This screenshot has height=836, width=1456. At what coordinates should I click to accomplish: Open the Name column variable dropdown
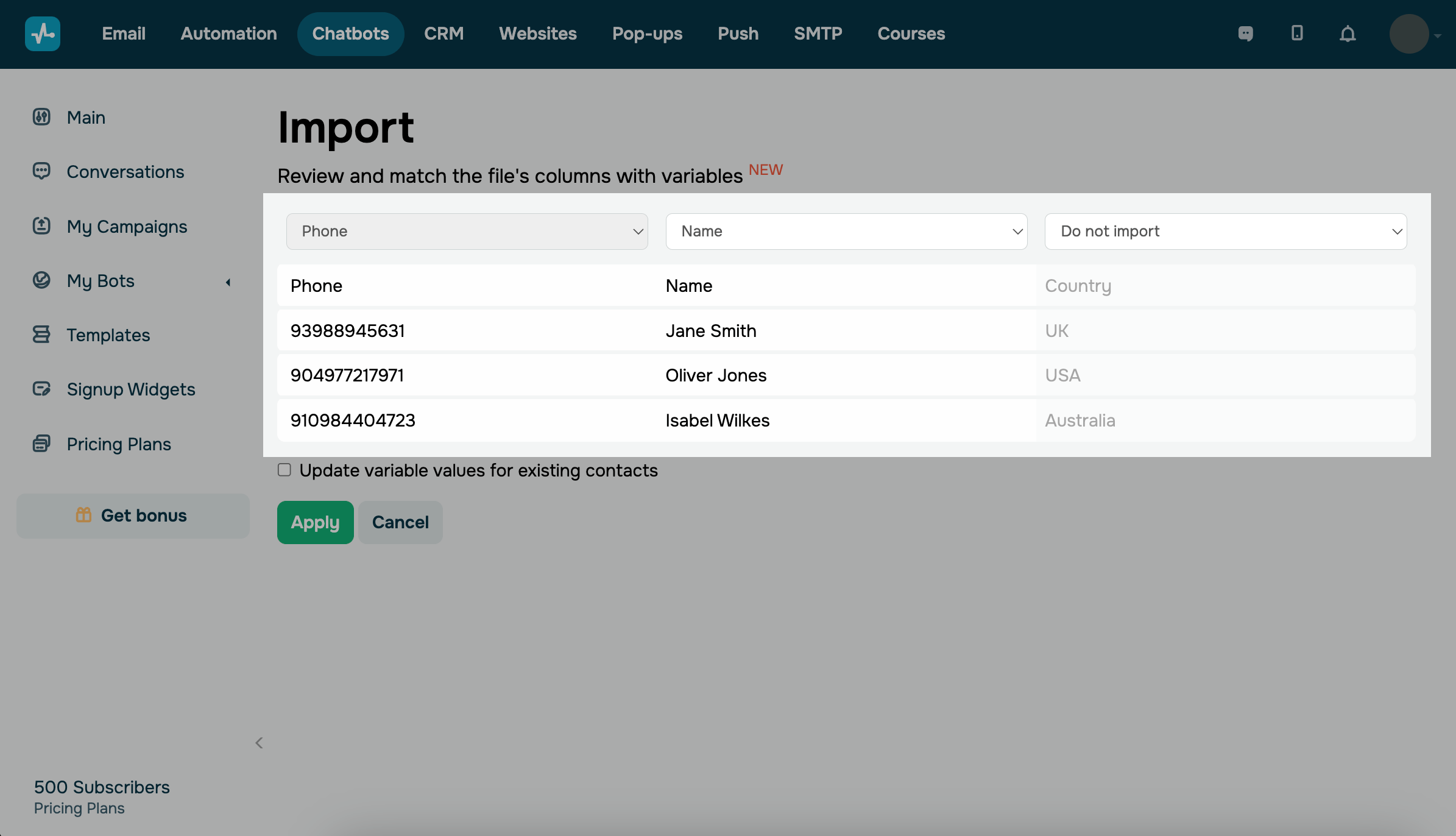[846, 231]
